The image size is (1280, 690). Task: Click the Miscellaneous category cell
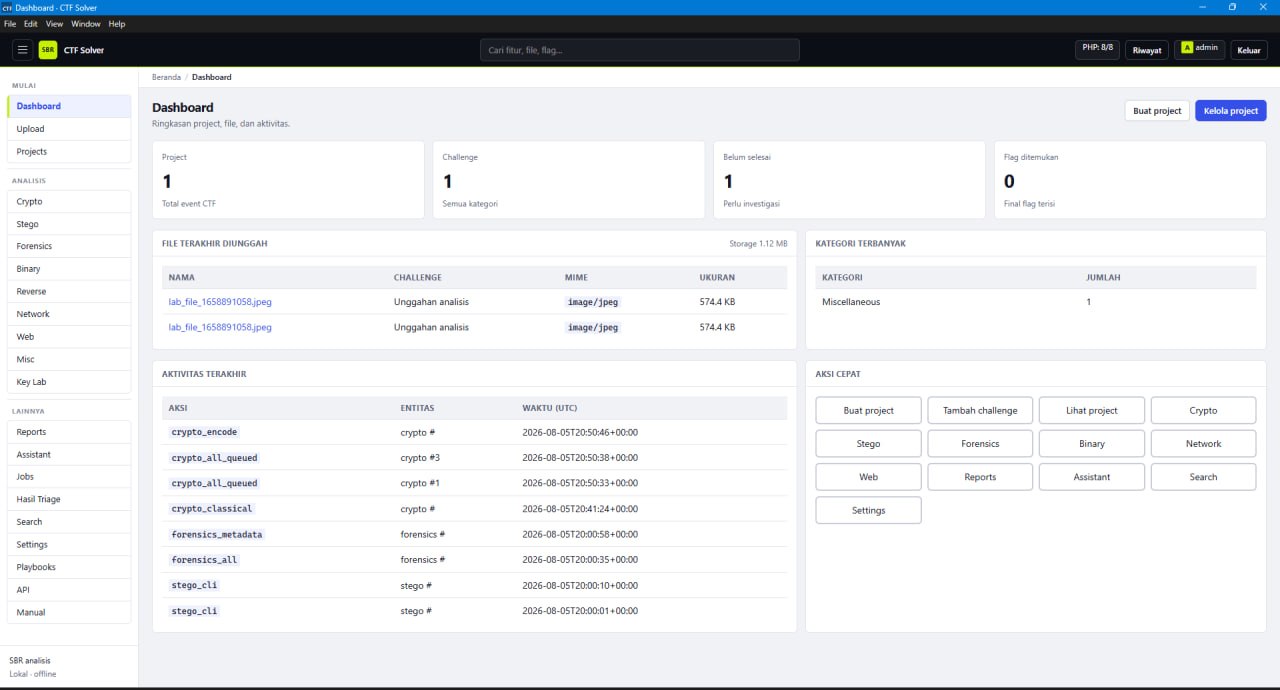pyautogui.click(x=851, y=302)
